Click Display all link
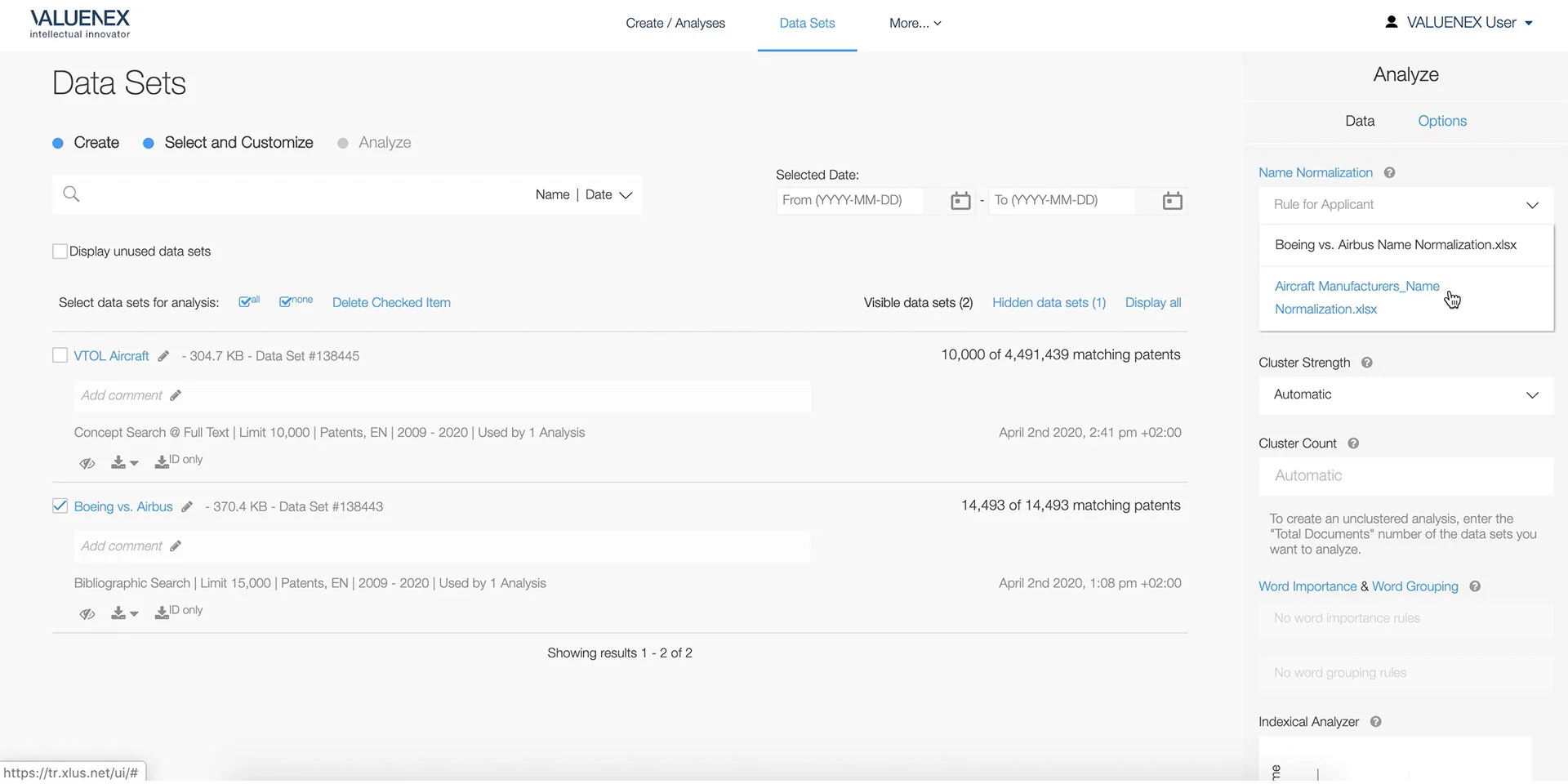Image resolution: width=1568 pixels, height=784 pixels. point(1153,303)
